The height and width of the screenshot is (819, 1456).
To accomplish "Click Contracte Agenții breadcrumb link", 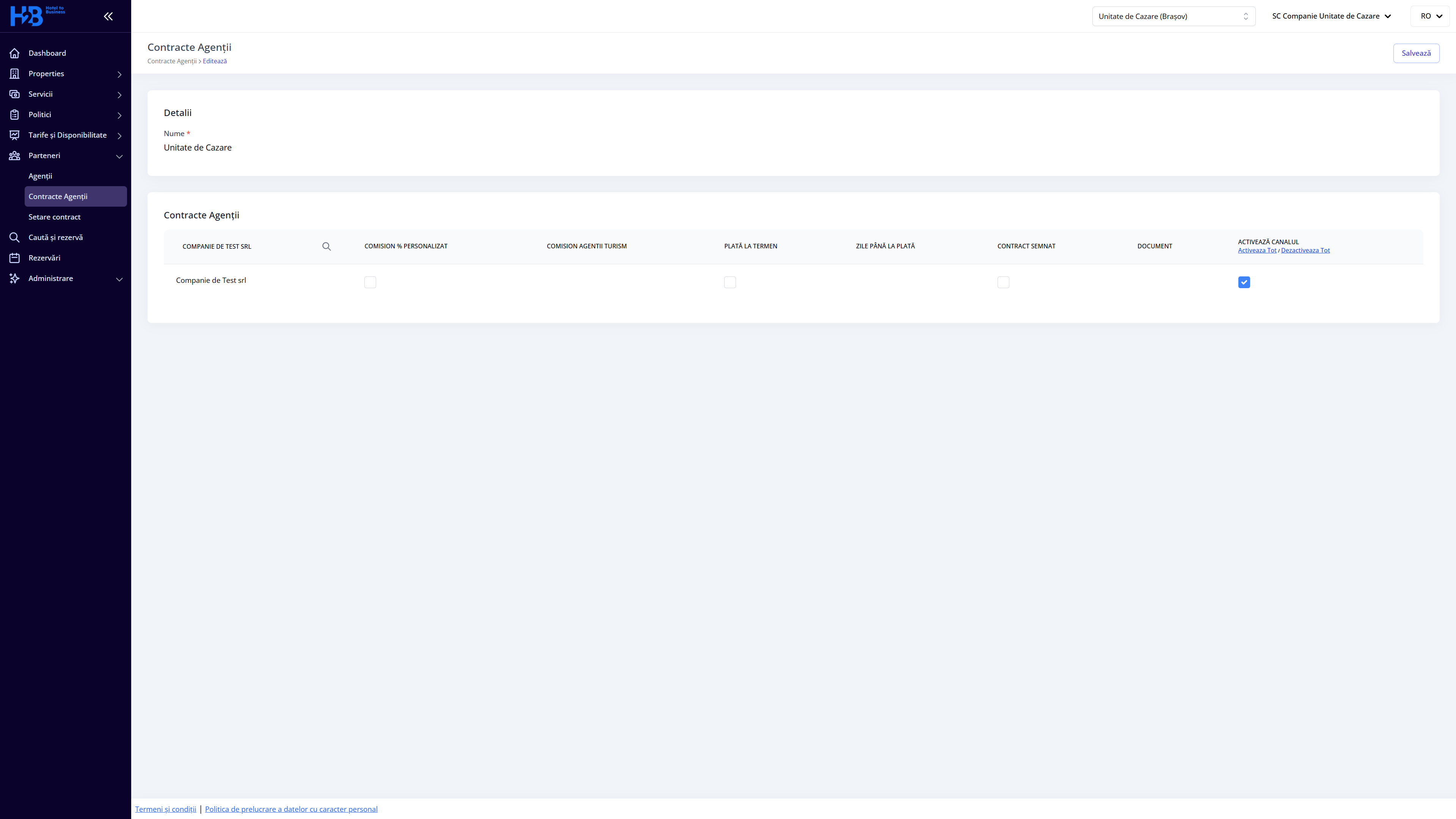I will [x=172, y=61].
